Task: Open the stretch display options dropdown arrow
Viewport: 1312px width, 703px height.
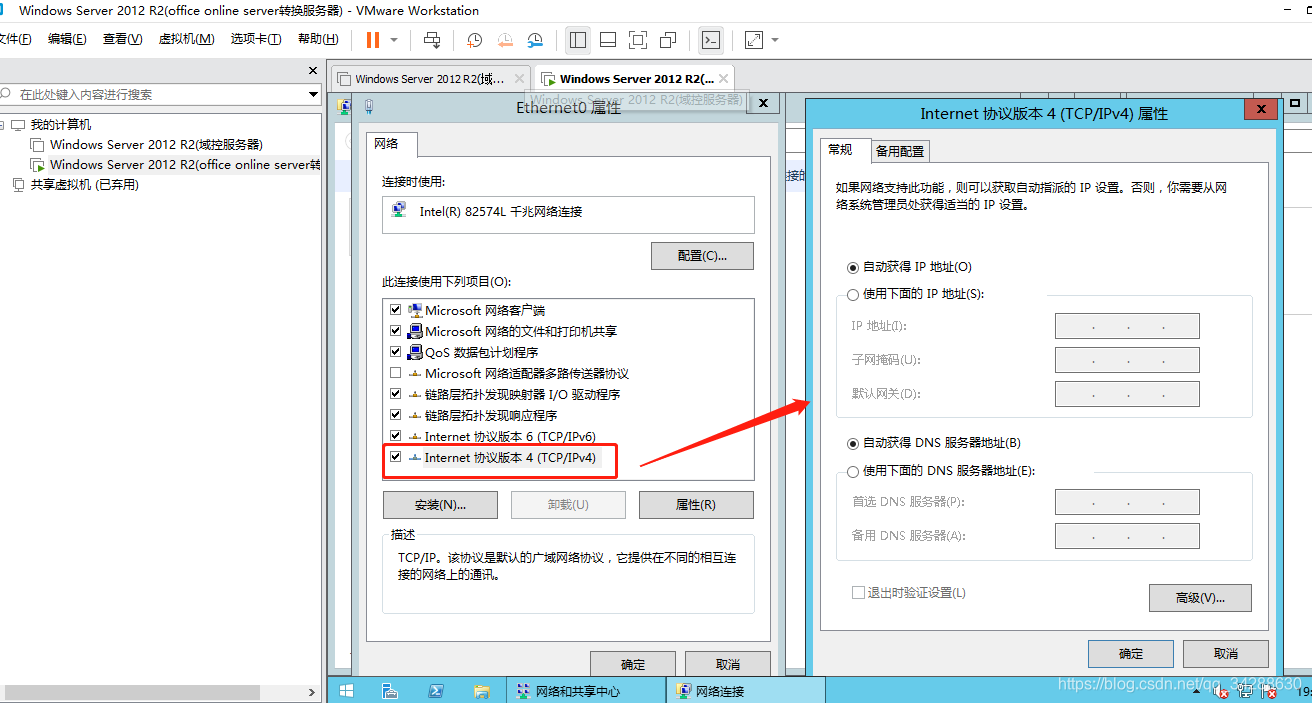Action: pyautogui.click(x=775, y=40)
